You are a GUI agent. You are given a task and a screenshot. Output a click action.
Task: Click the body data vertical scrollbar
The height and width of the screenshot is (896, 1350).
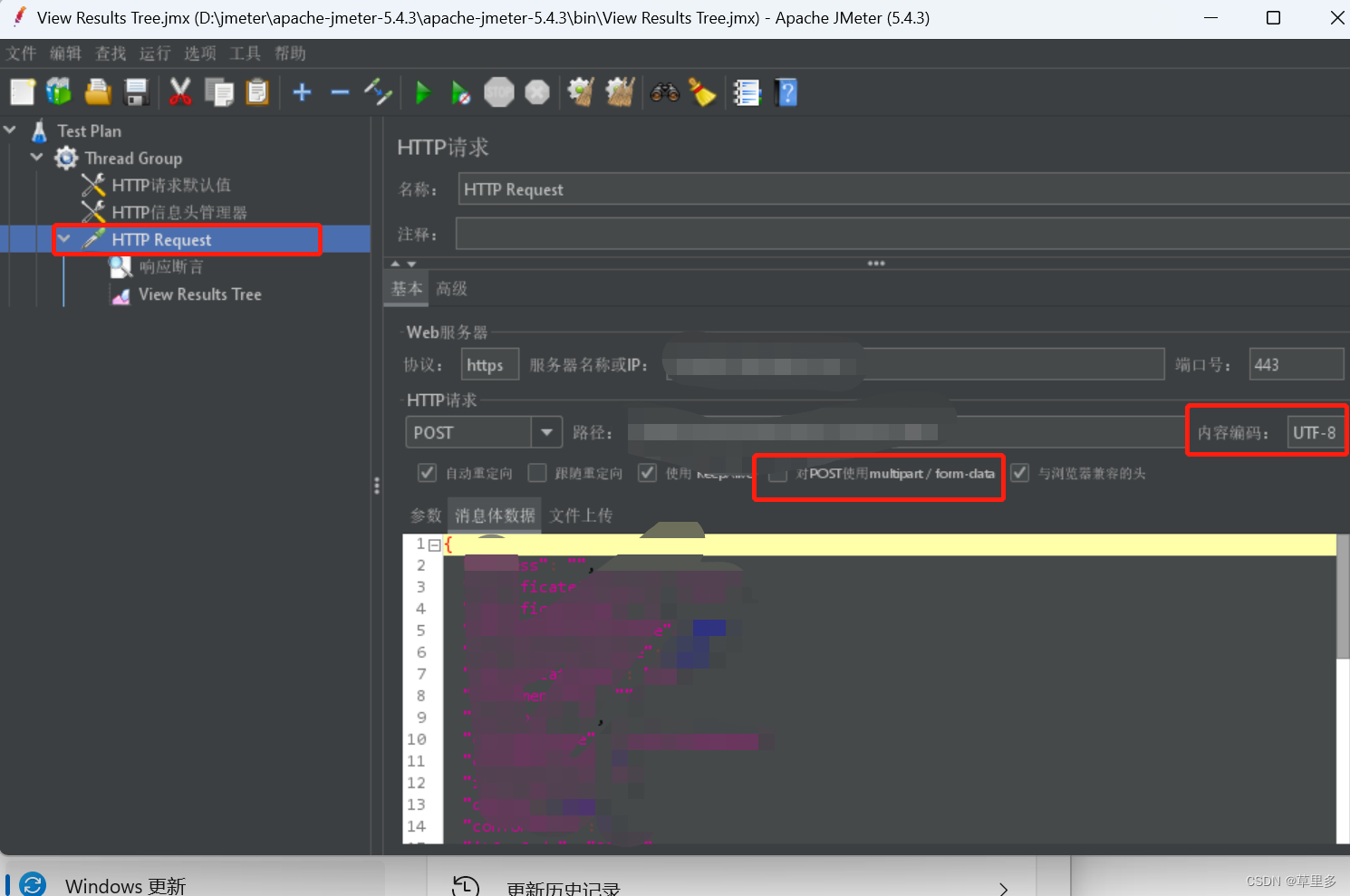point(1343,596)
